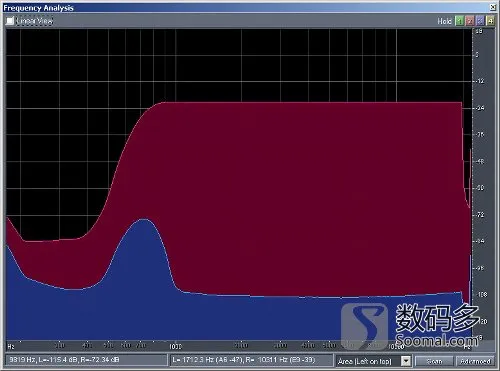Click Hold button 3 (blue)
Image resolution: width=500 pixels, height=371 pixels.
(x=480, y=21)
